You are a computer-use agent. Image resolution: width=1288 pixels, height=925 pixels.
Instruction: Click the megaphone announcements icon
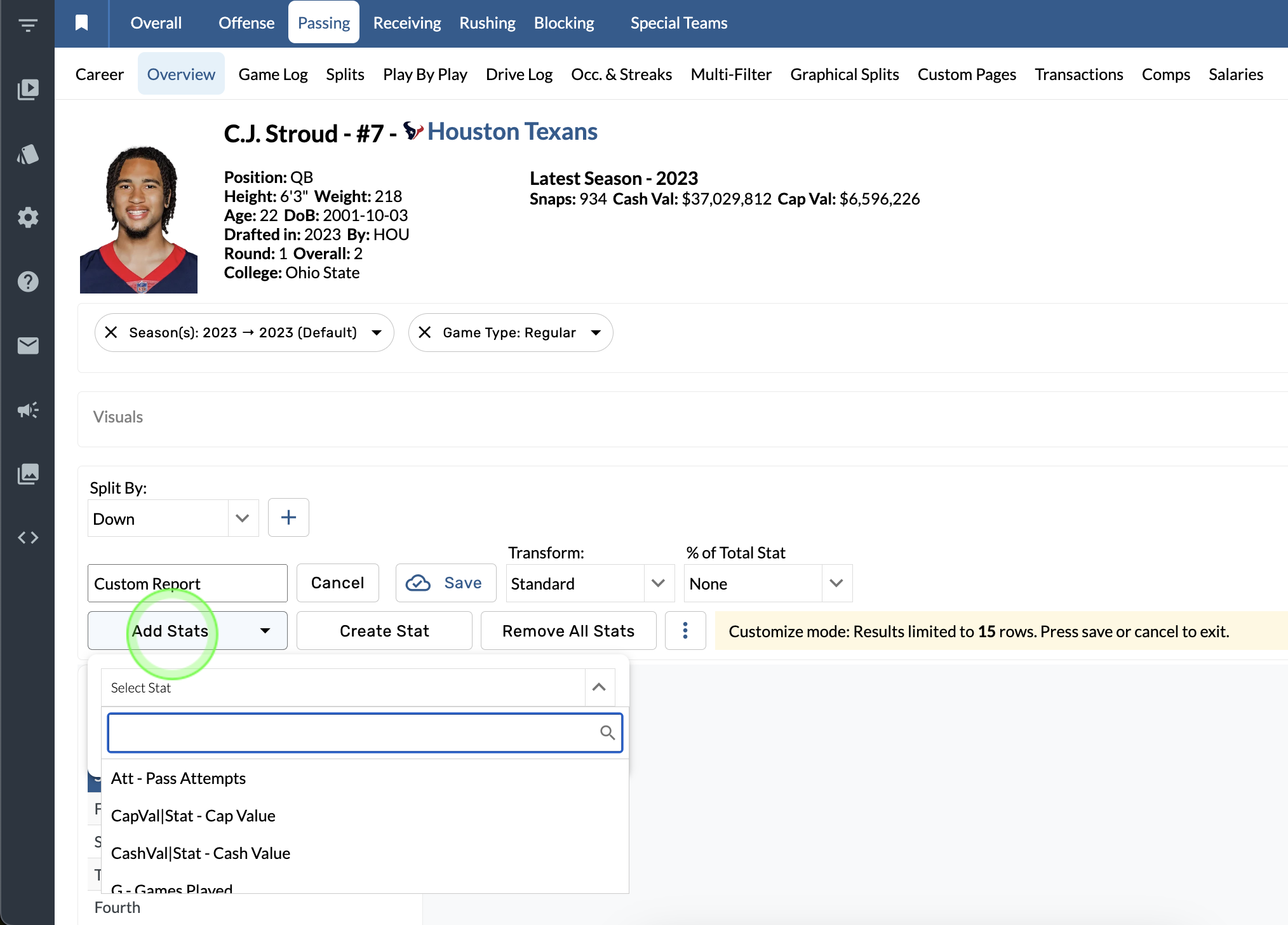click(27, 410)
